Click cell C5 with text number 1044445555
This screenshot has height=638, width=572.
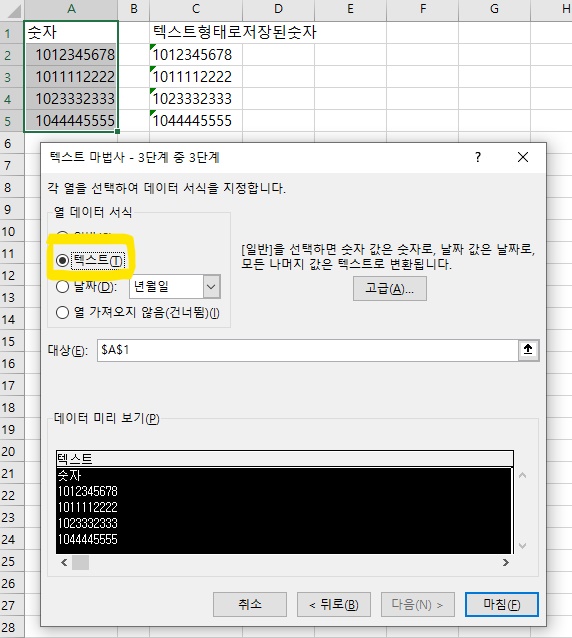(x=196, y=120)
